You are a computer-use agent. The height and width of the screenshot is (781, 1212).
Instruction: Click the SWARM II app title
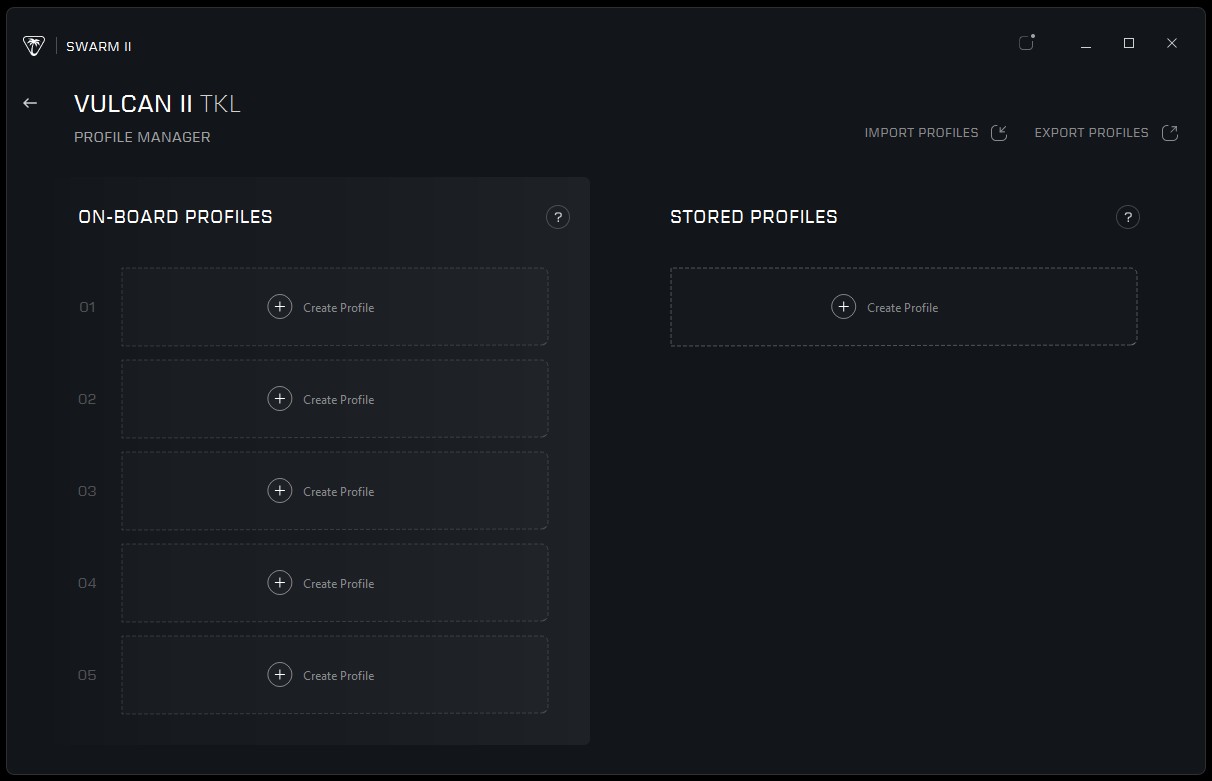99,47
